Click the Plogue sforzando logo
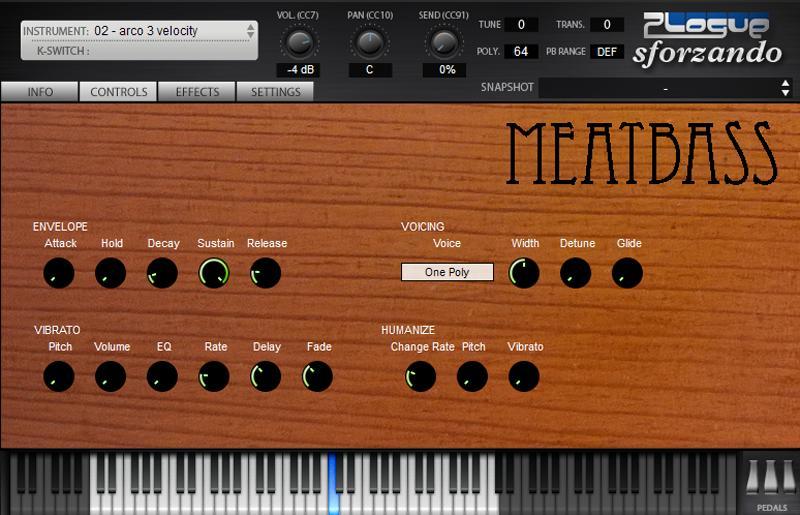The width and height of the screenshot is (800, 515). click(707, 40)
